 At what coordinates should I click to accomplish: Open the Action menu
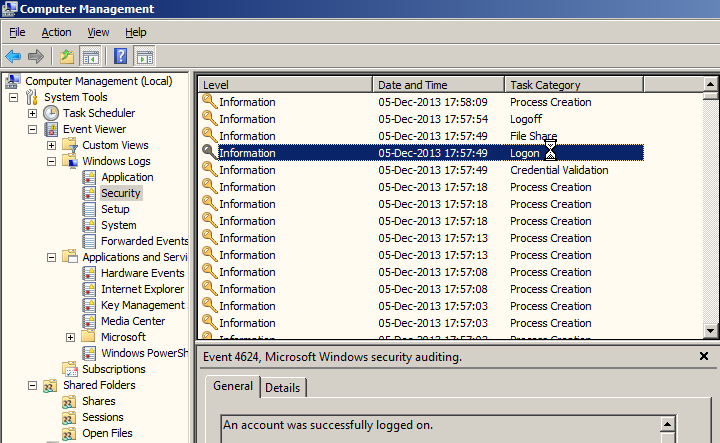click(56, 32)
